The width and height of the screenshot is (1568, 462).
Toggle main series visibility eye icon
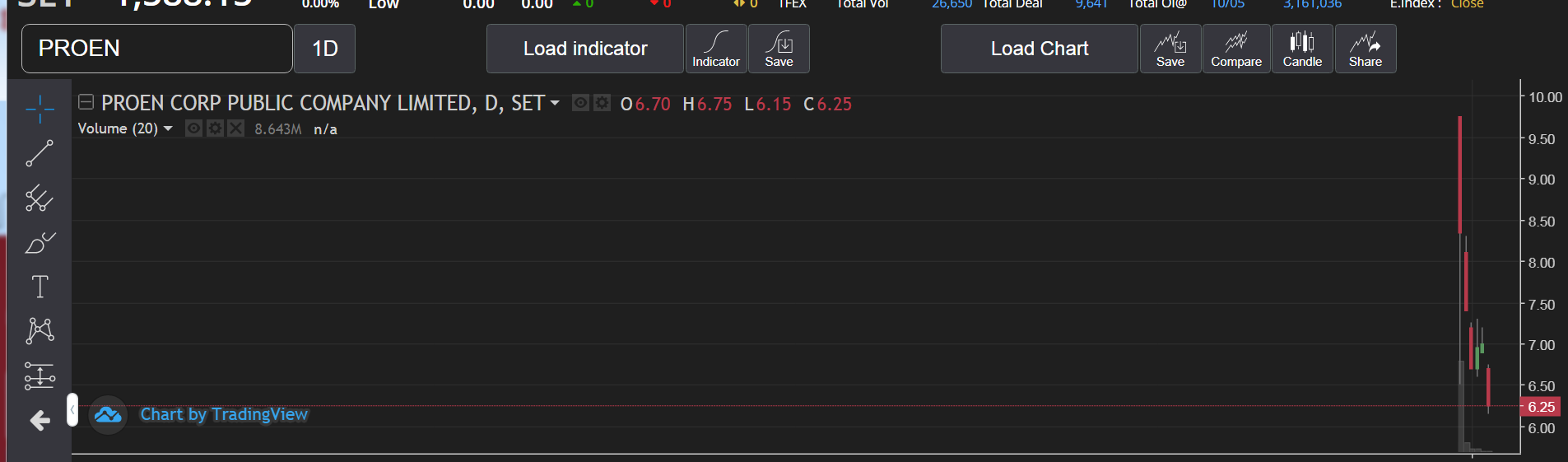click(x=580, y=103)
